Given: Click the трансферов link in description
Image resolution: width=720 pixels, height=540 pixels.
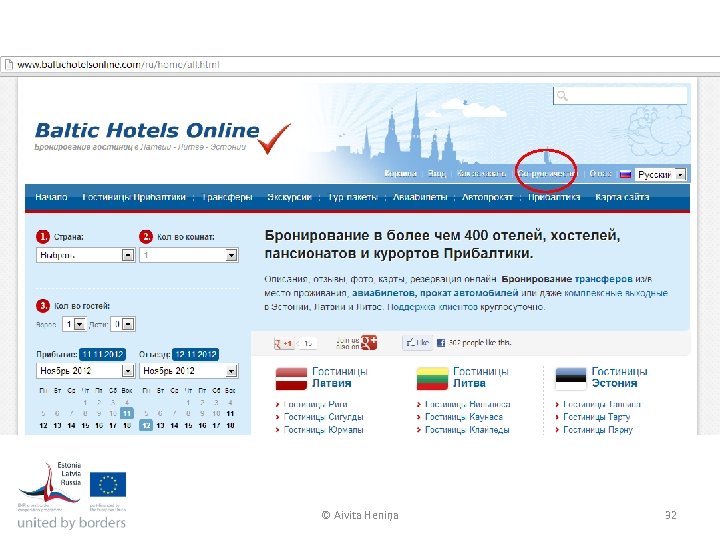Looking at the screenshot, I should (x=603, y=279).
